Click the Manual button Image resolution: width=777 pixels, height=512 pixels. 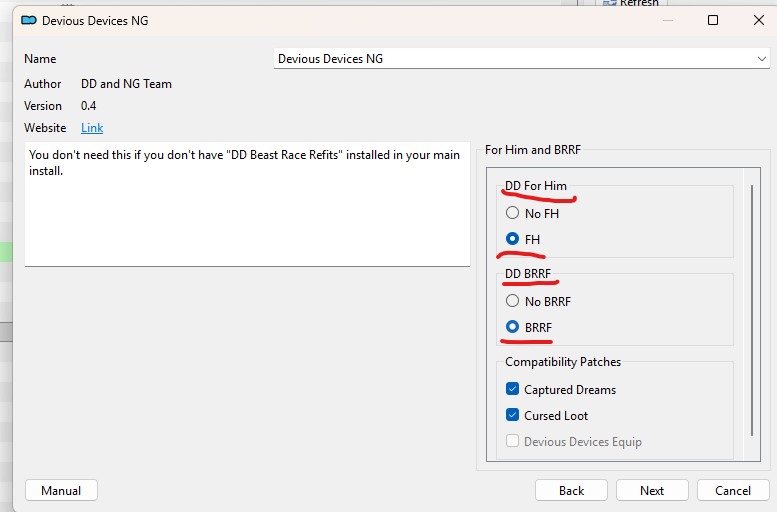[x=61, y=491]
